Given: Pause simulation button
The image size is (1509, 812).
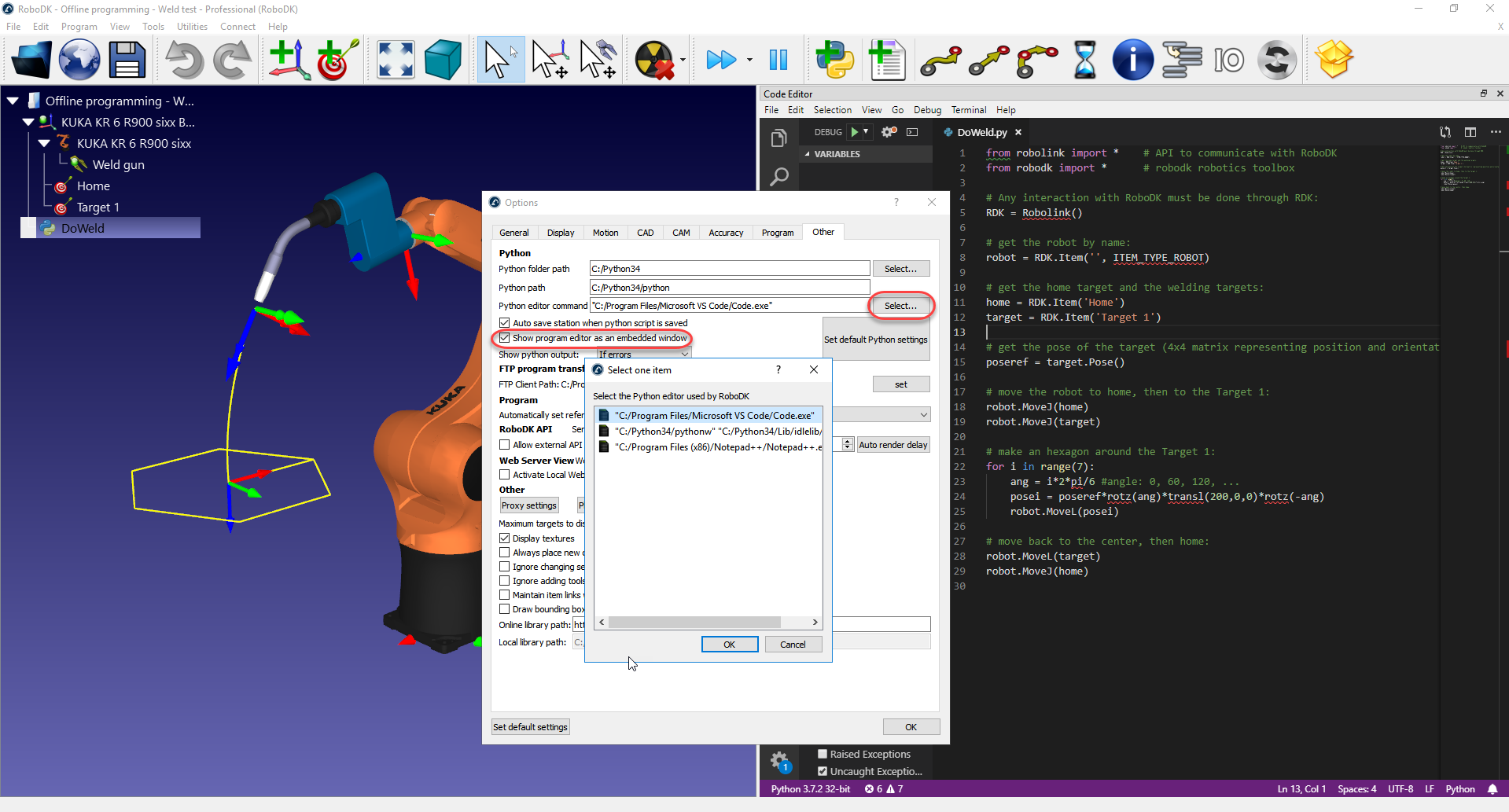Looking at the screenshot, I should pyautogui.click(x=778, y=60).
